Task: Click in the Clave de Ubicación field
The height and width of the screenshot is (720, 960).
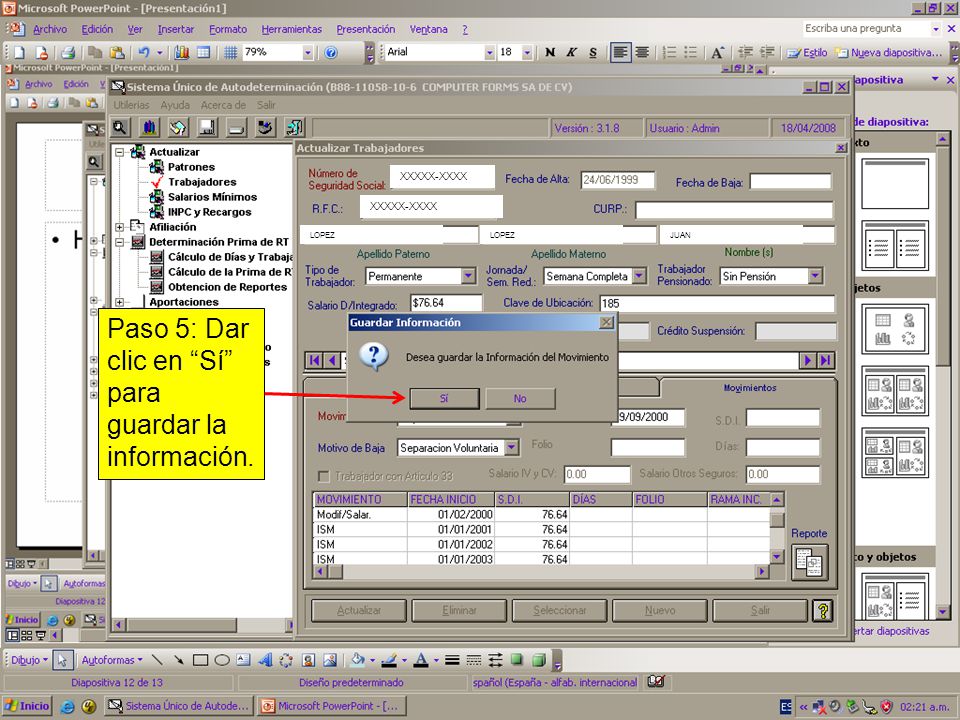Action: [x=717, y=303]
